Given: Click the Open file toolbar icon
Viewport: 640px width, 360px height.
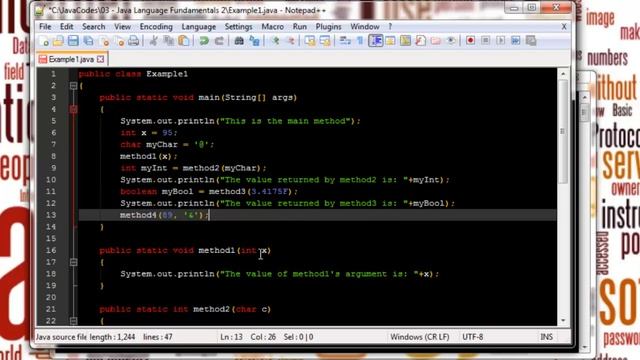Looking at the screenshot, I should tap(58, 41).
